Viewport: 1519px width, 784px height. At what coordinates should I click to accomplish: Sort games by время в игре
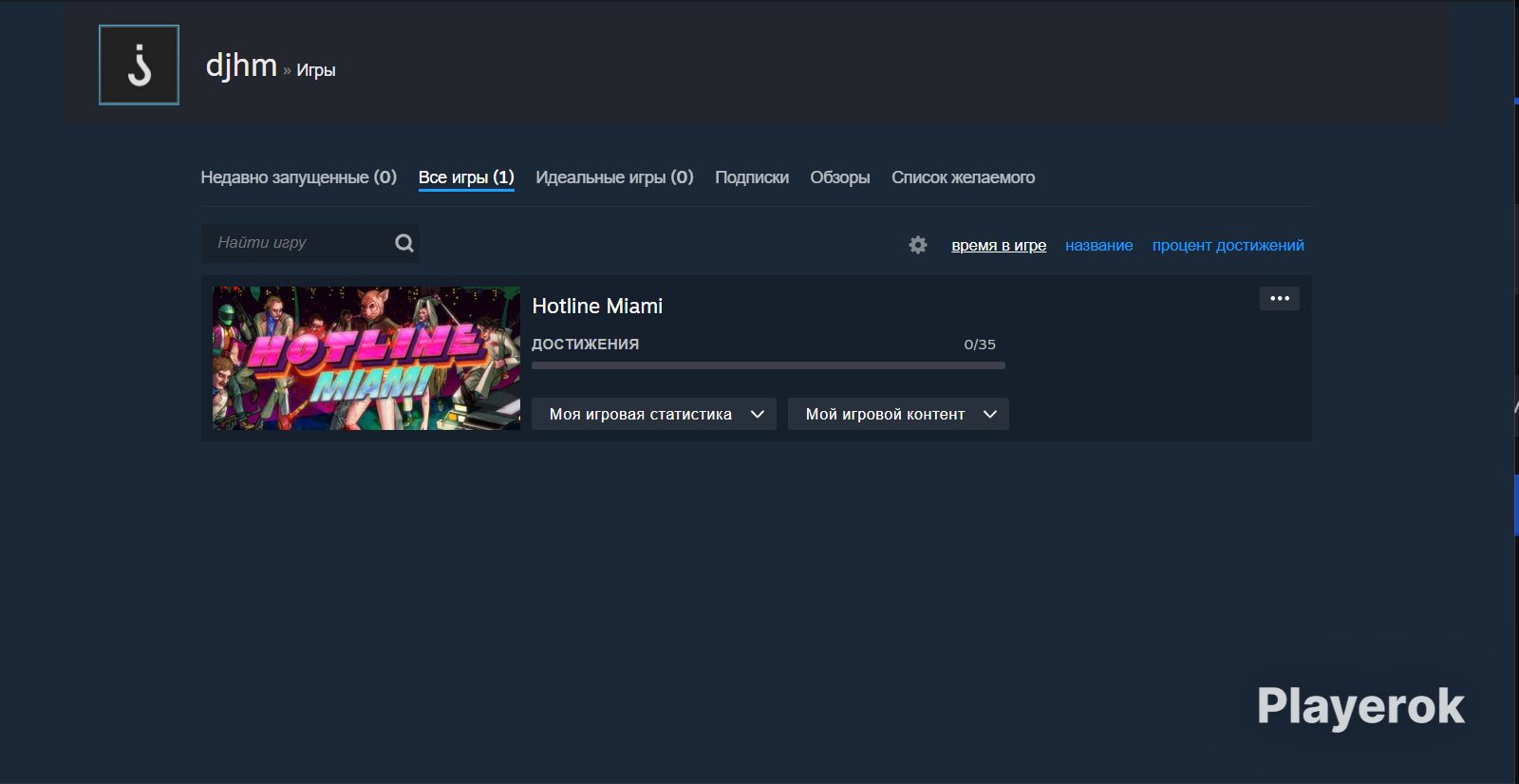coord(999,245)
